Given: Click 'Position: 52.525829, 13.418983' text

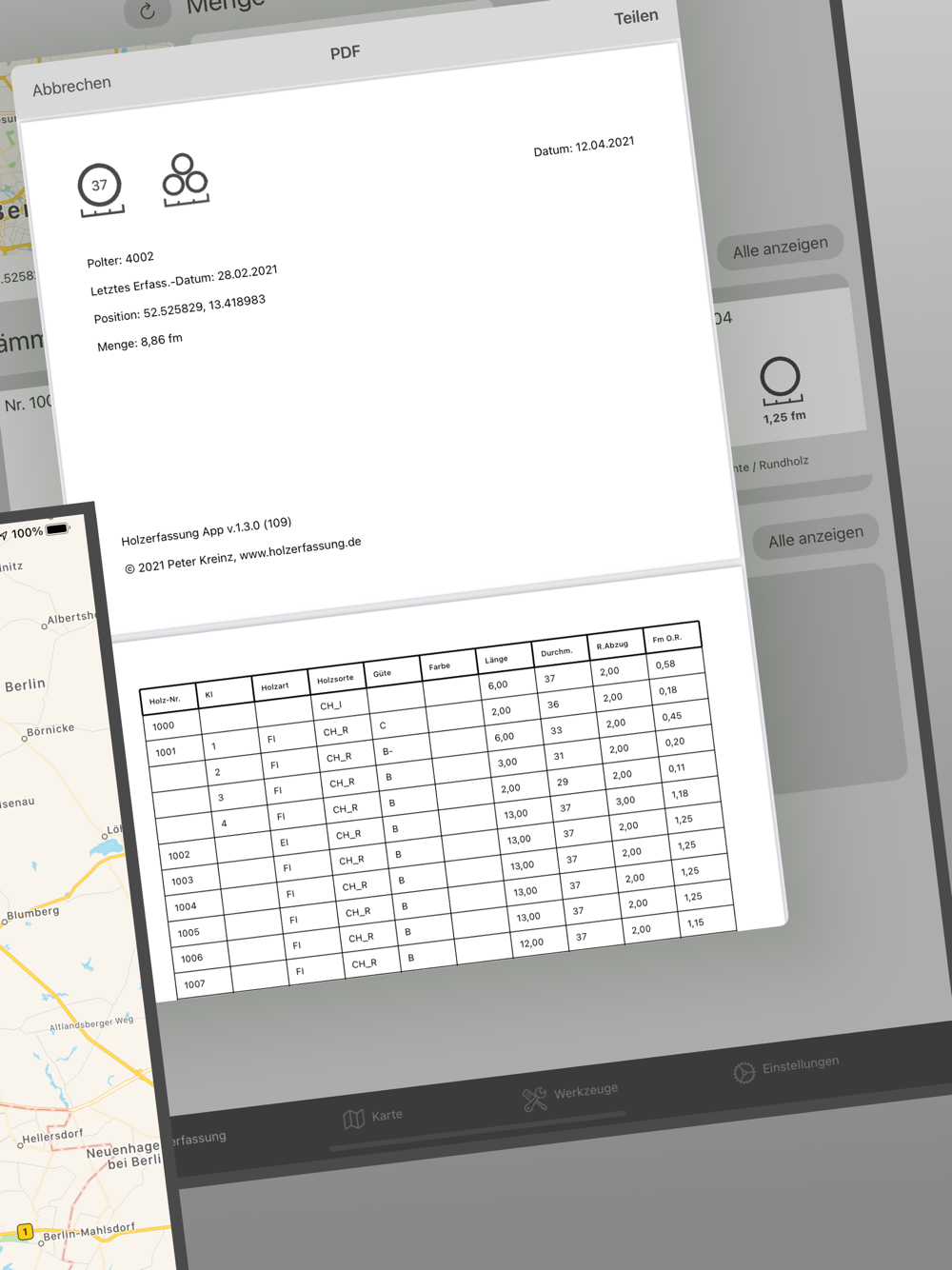Looking at the screenshot, I should click(x=179, y=308).
